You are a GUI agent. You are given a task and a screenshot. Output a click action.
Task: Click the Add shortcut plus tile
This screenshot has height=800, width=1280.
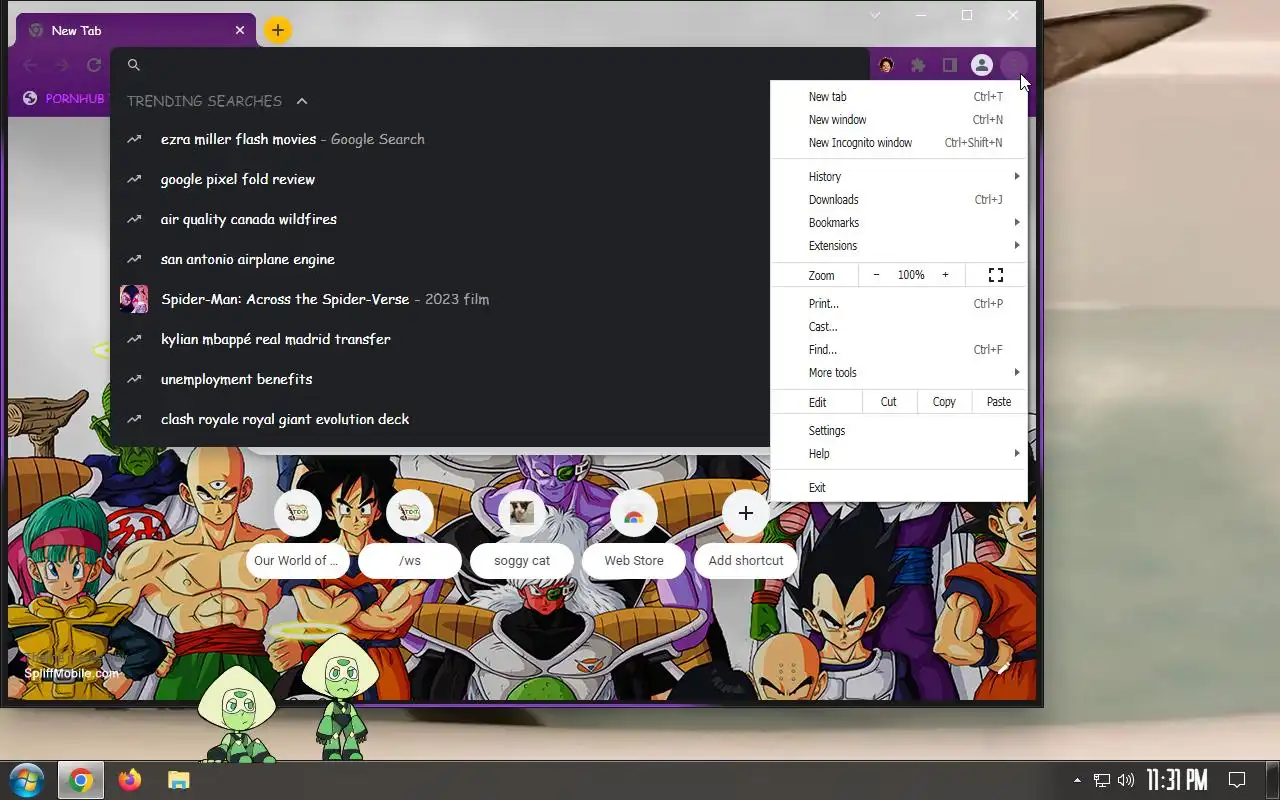pos(746,535)
